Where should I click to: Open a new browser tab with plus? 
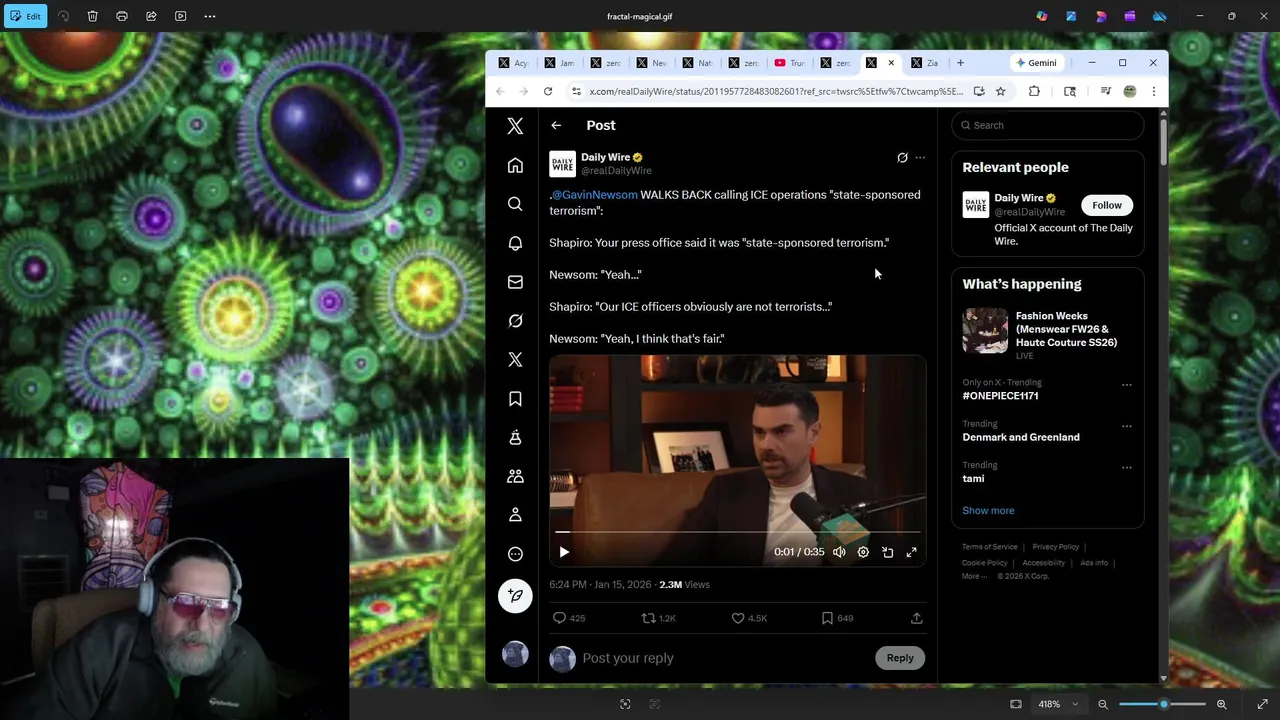coord(960,63)
